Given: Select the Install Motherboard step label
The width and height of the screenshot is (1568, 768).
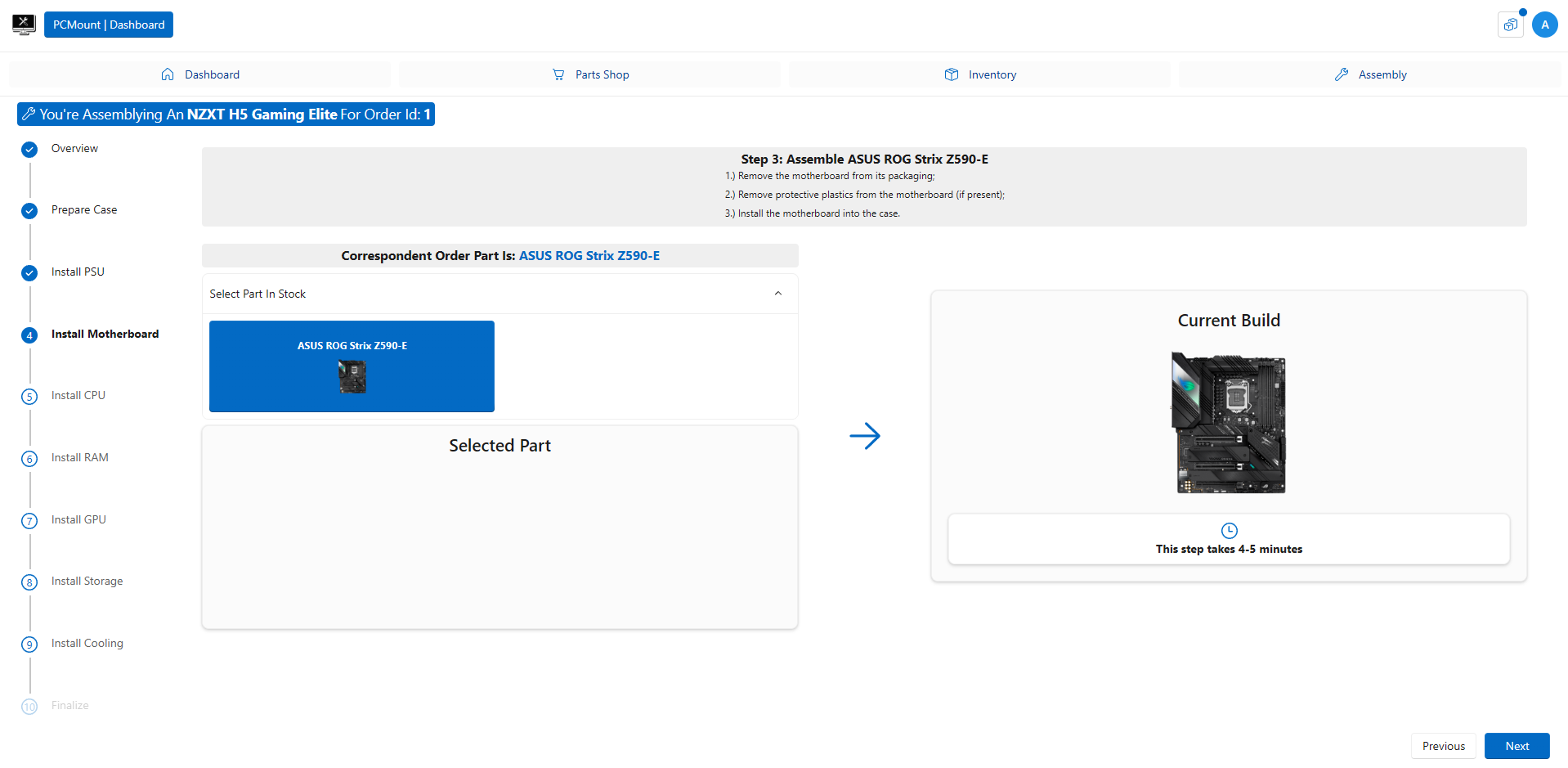Looking at the screenshot, I should pyautogui.click(x=105, y=334).
